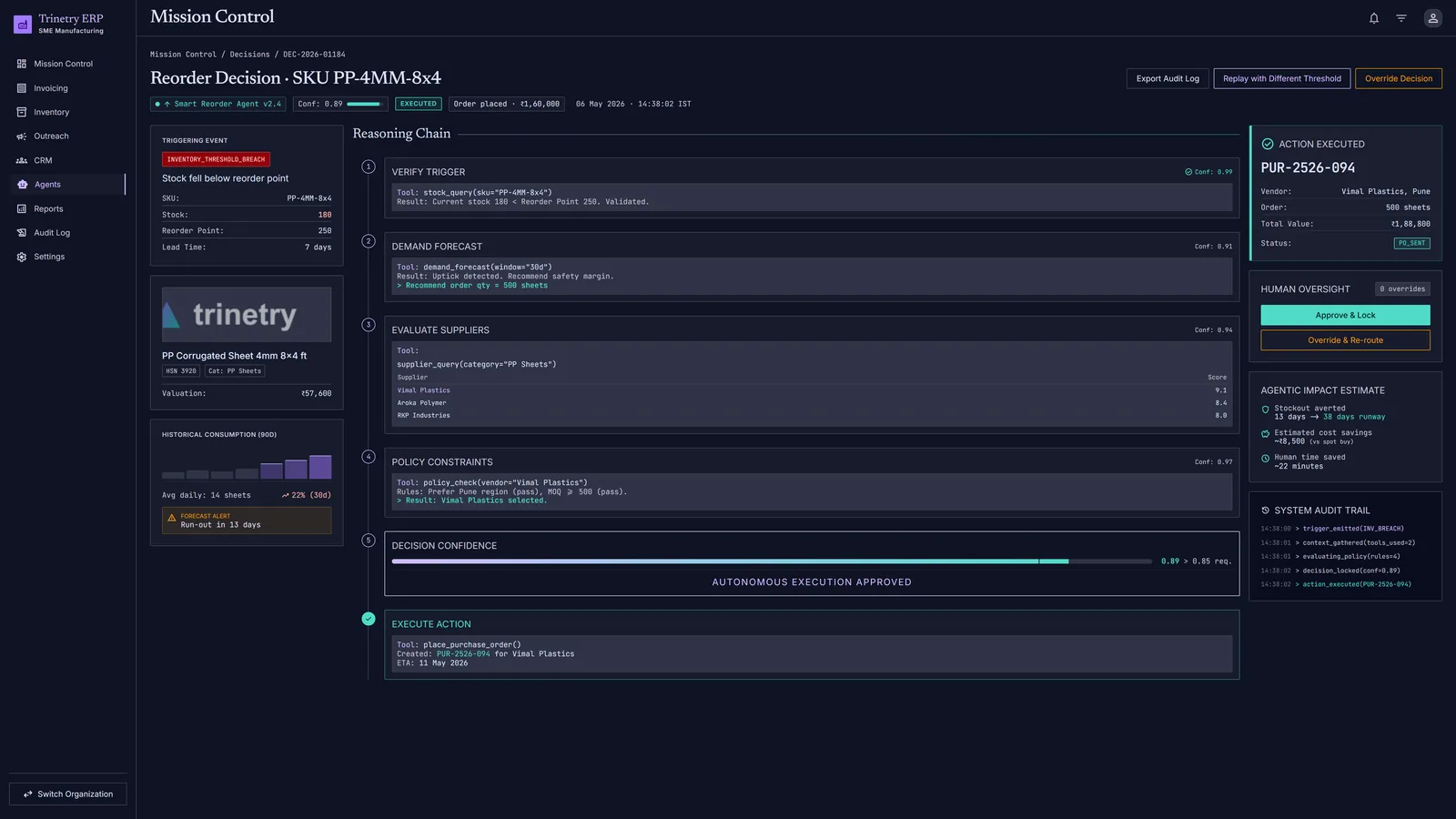Viewport: 1456px width, 819px height.
Task: Click the Human time saved clock icon
Action: [x=1265, y=459]
